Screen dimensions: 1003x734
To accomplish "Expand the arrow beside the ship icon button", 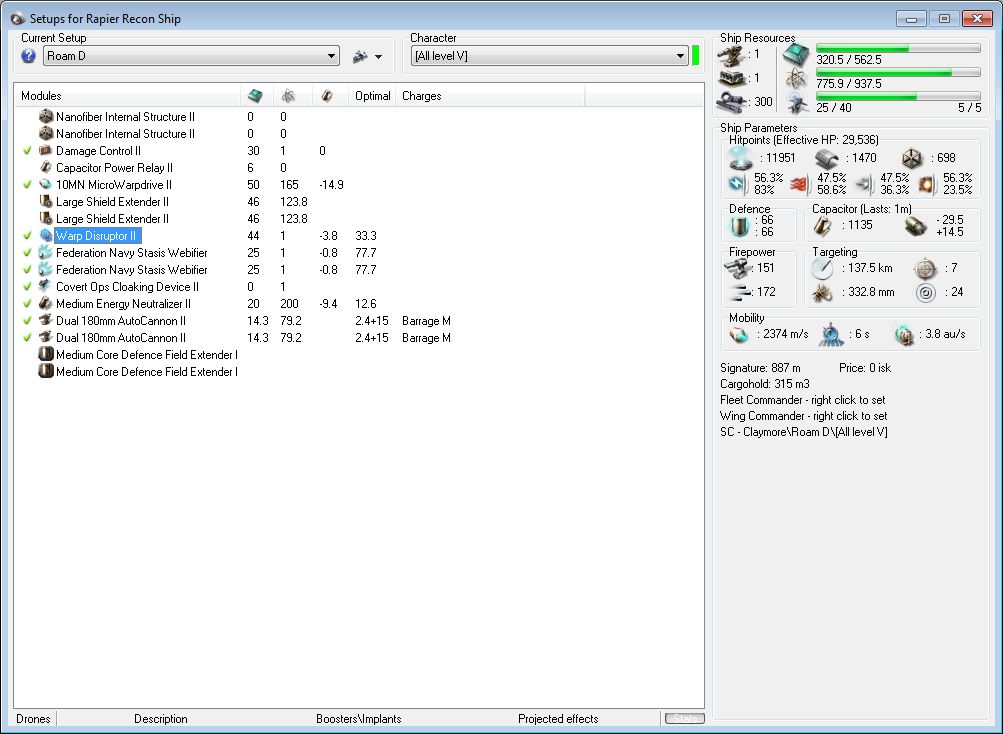I will tap(379, 56).
